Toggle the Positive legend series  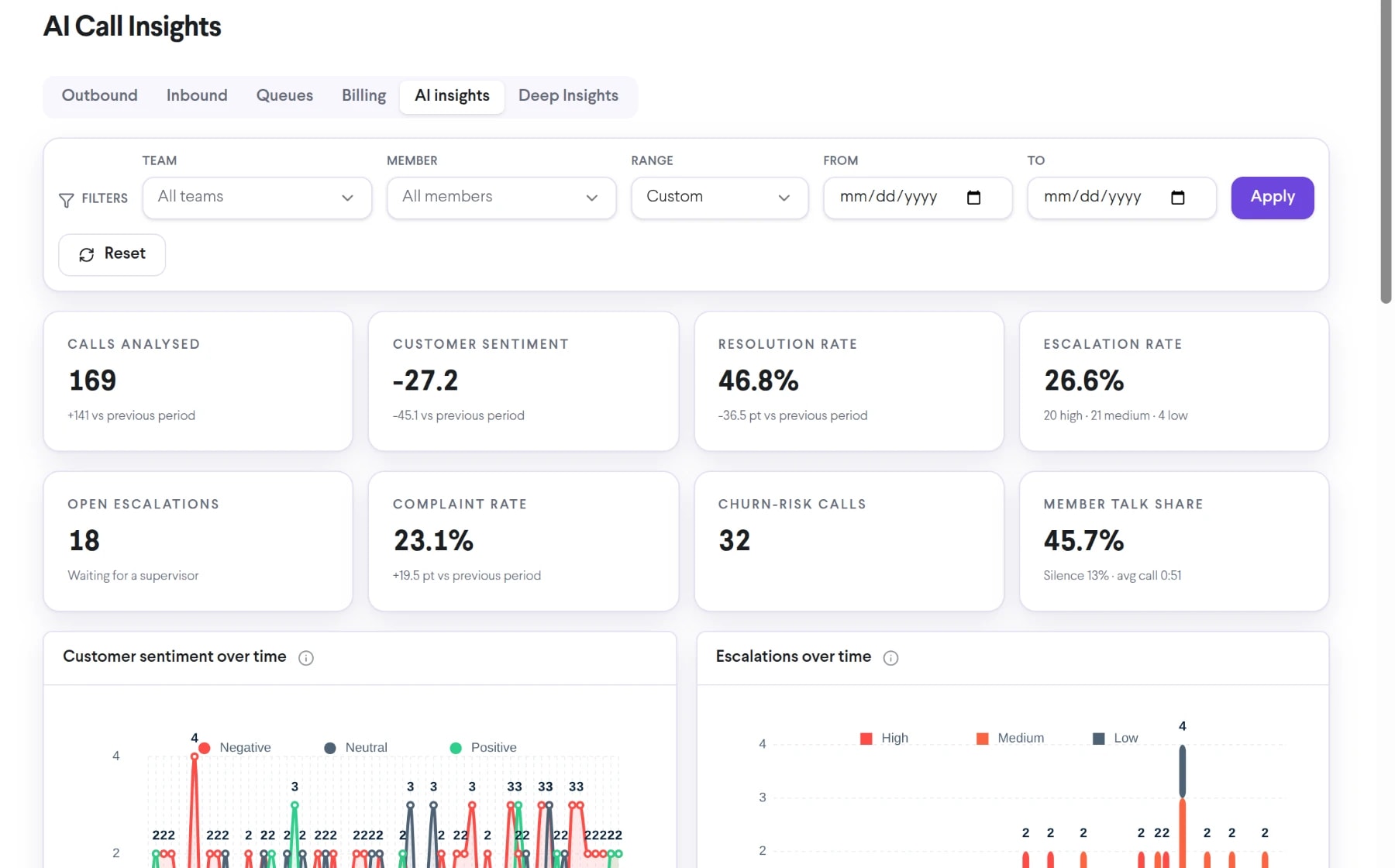point(483,748)
